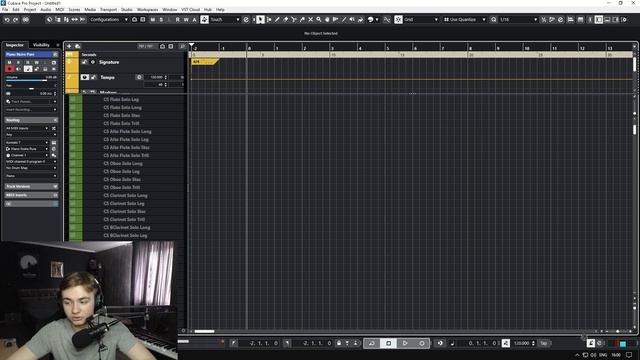
Task: Adjust the Volume slider in the Inspector
Action: click(31, 81)
